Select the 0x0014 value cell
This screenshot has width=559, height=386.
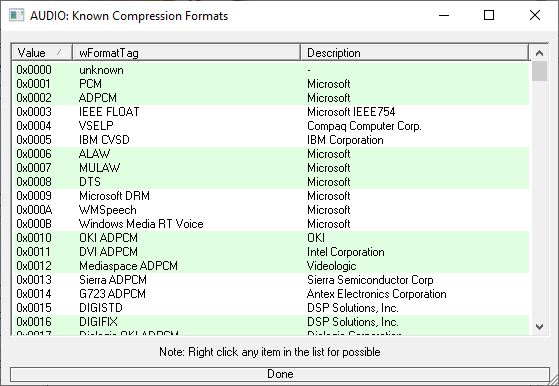point(34,294)
